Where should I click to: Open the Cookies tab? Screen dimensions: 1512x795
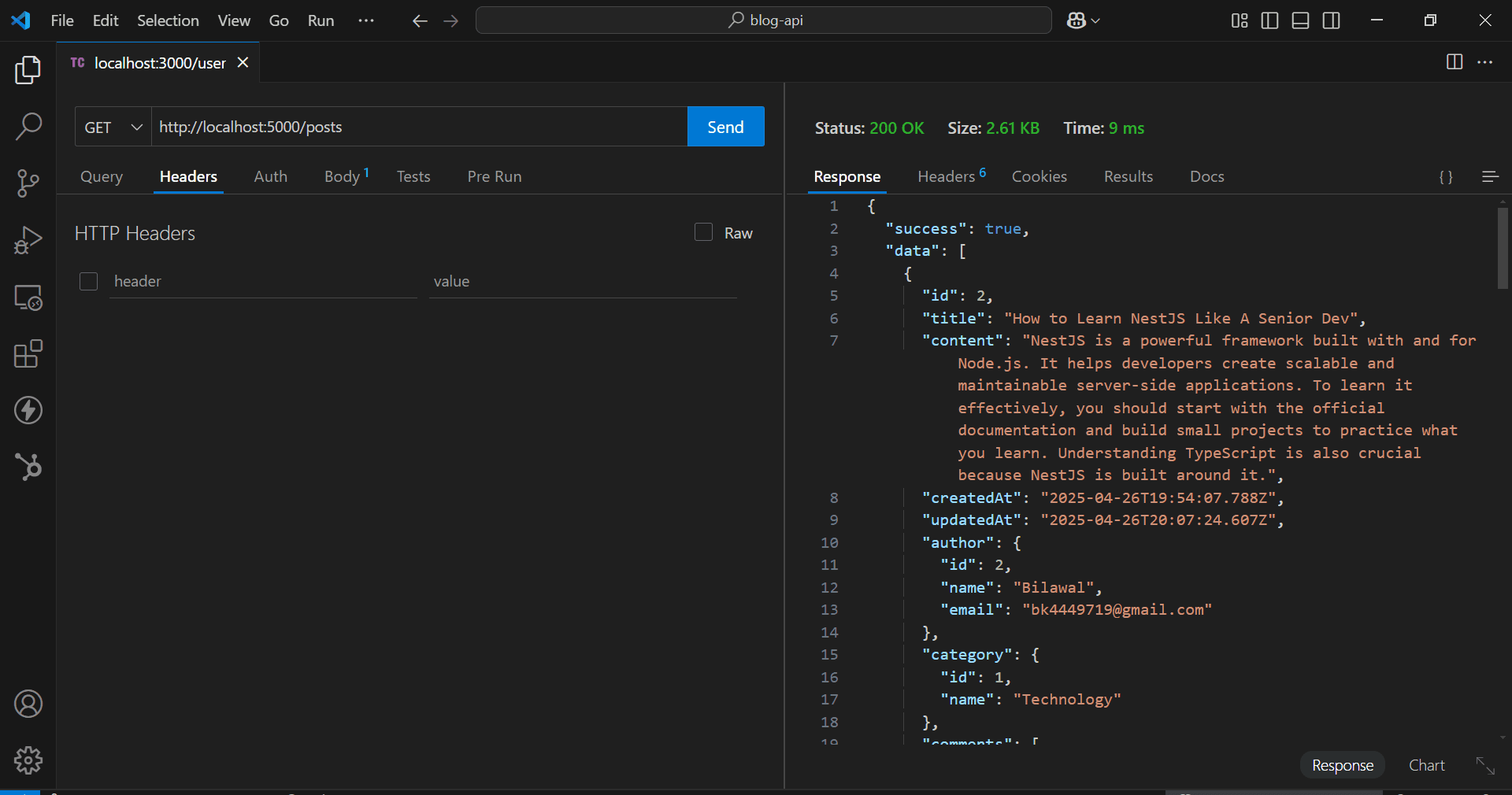(1039, 177)
